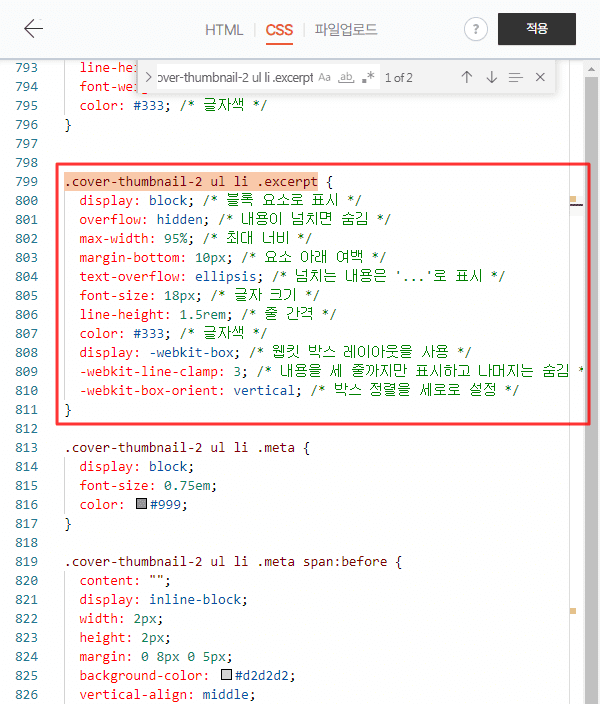Click the orange match marker beside line 800

point(573,199)
